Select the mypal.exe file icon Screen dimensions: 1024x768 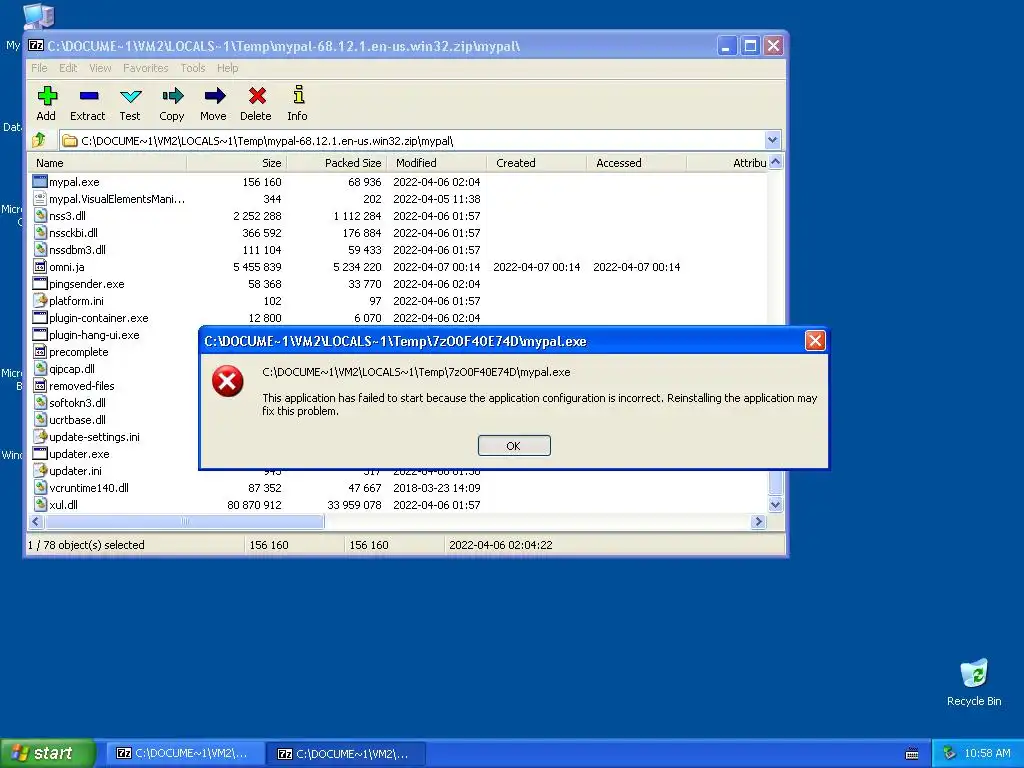pyautogui.click(x=40, y=181)
